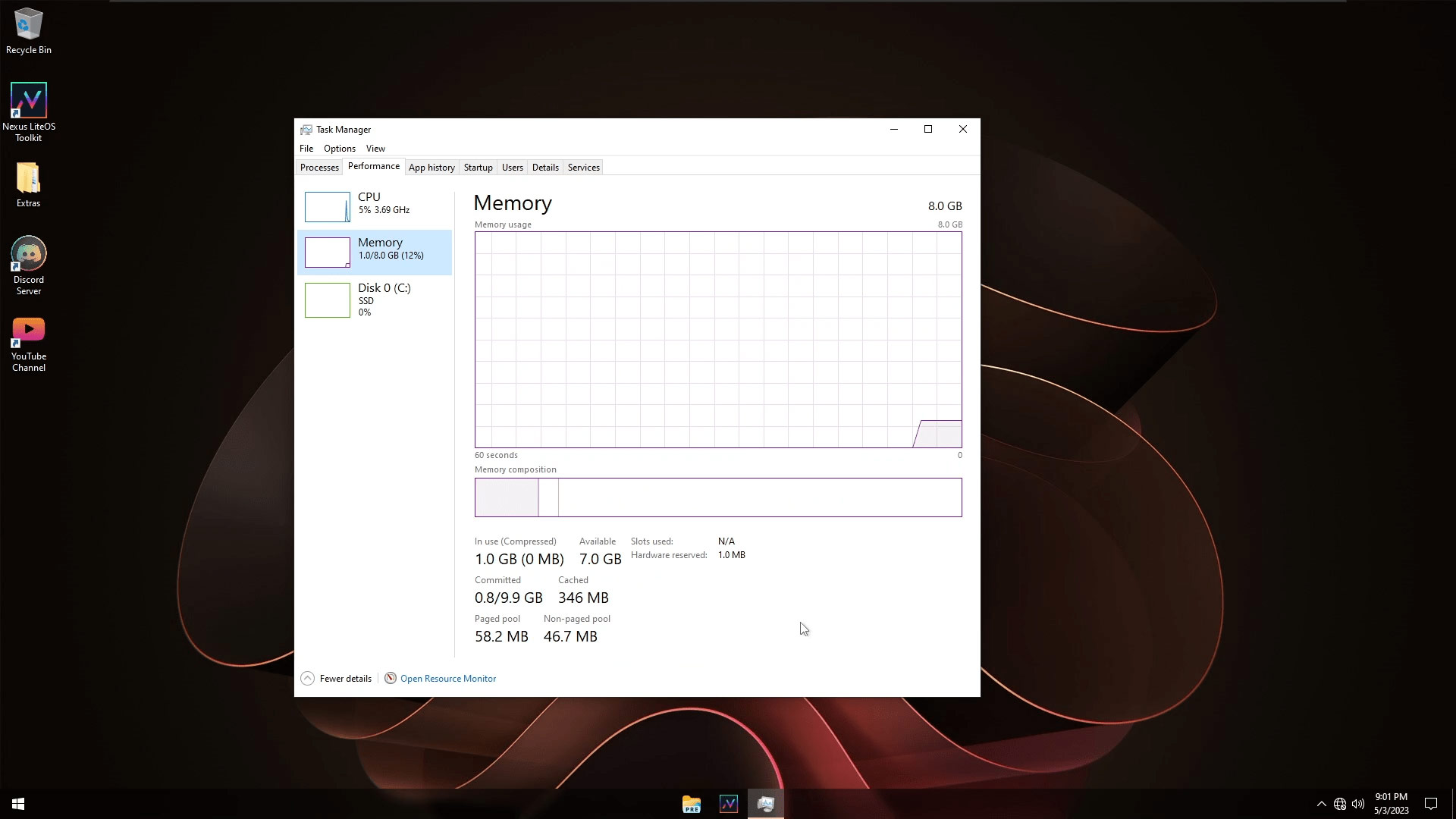The width and height of the screenshot is (1456, 819).
Task: Select Disk 0 (C:) in the sidebar
Action: 374,299
